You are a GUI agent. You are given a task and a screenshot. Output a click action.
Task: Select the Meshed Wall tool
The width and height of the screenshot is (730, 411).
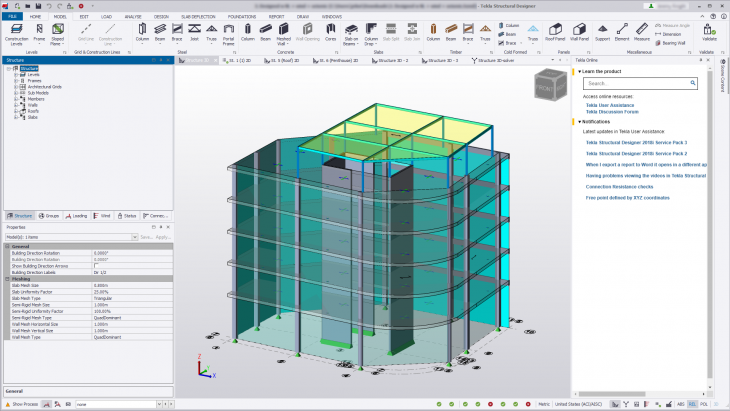coord(284,34)
